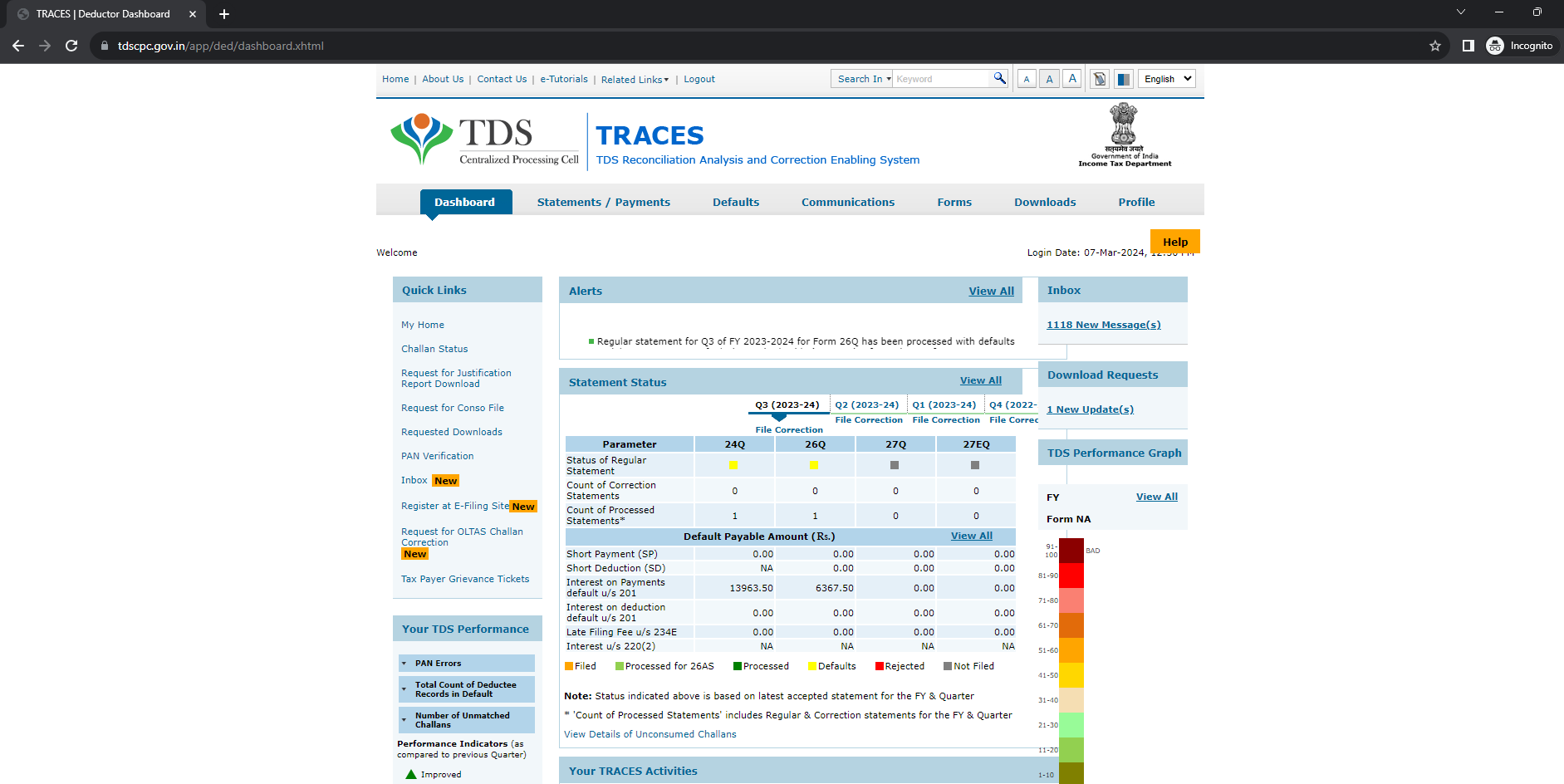Open the English language dropdown
1564x784 pixels.
[1167, 79]
